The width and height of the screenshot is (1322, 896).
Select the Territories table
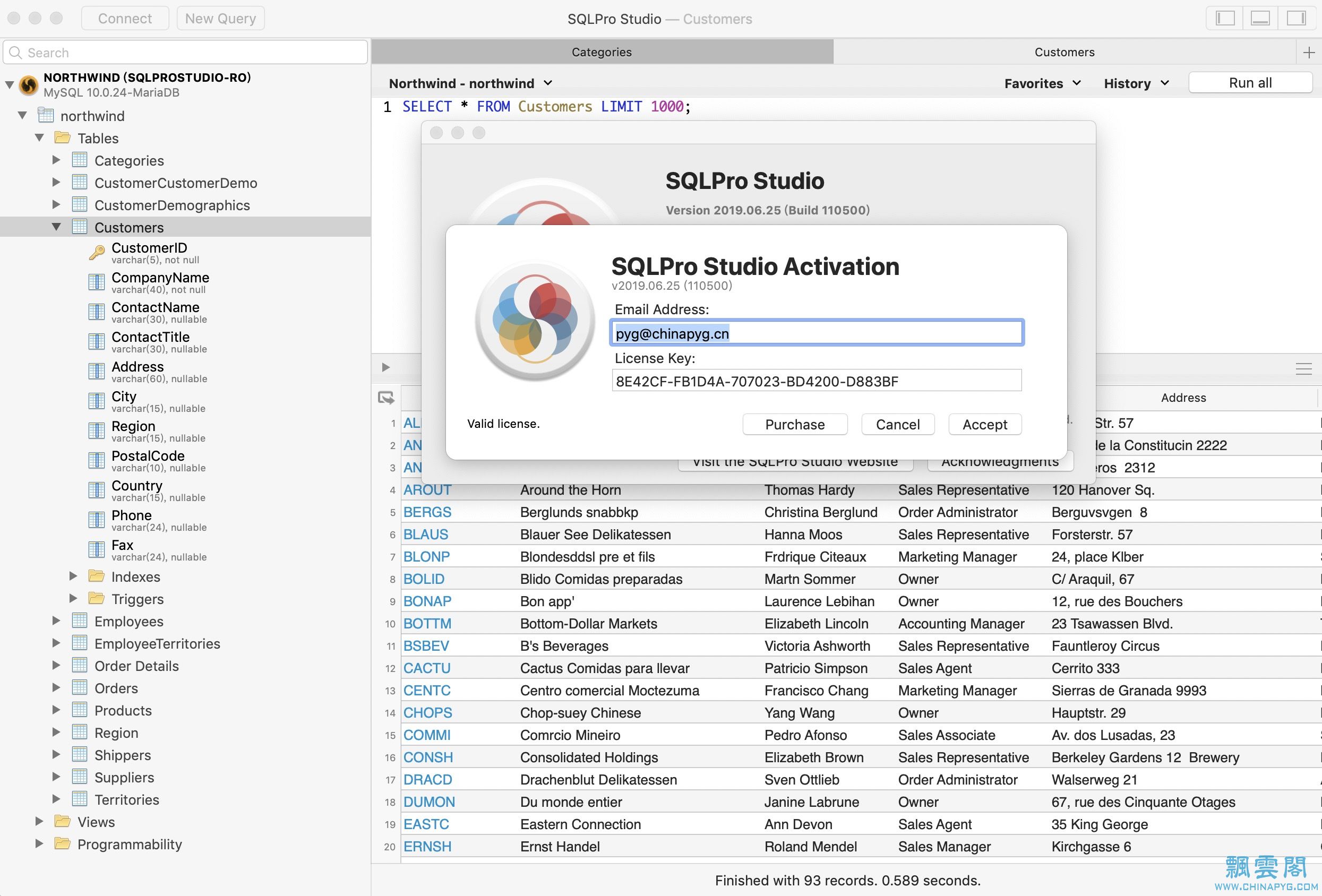coord(127,799)
